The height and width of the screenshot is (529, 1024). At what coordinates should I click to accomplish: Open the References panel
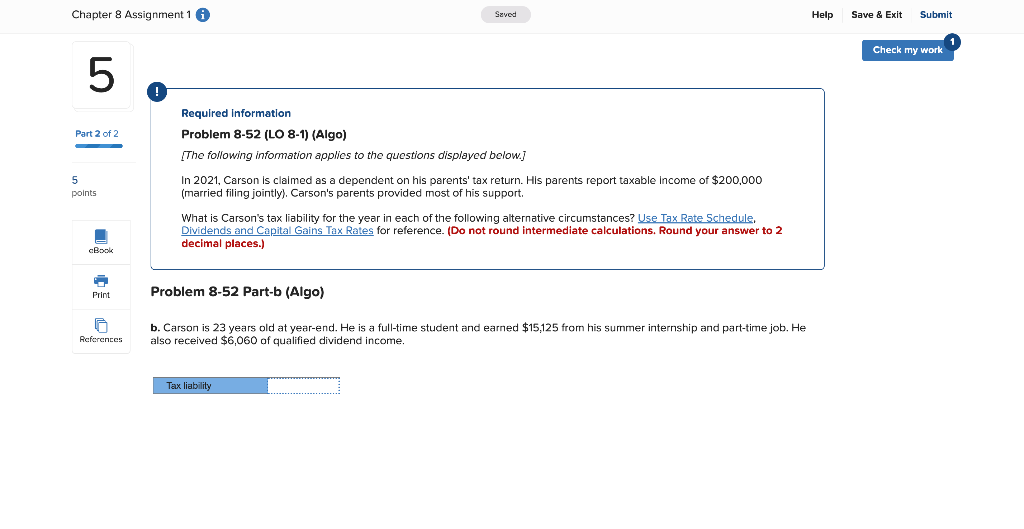coord(101,331)
